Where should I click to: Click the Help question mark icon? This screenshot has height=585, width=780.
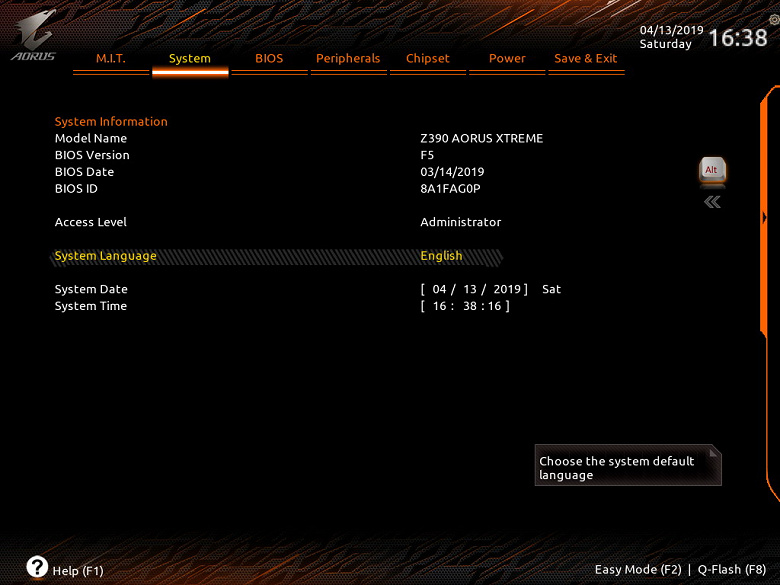click(37, 567)
